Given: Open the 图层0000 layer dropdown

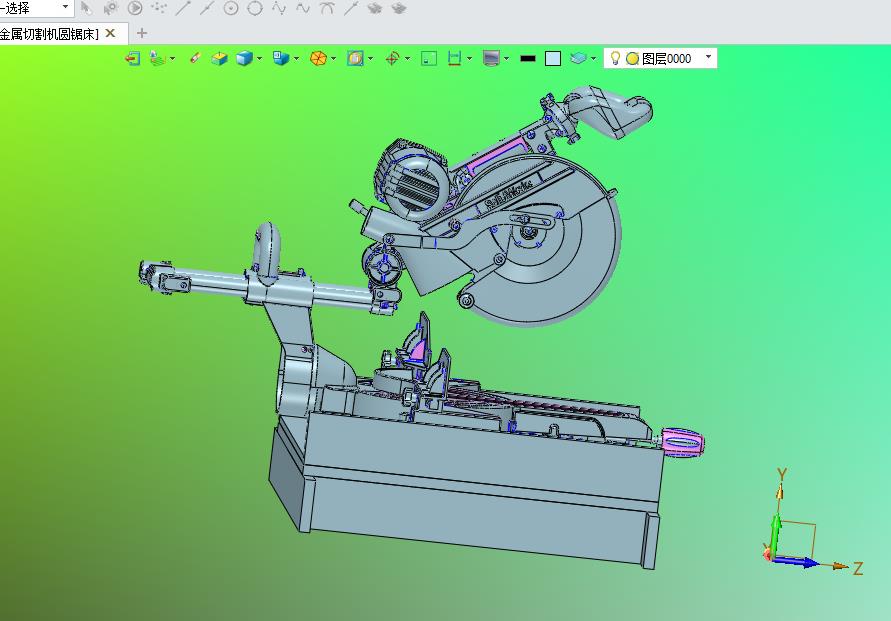Looking at the screenshot, I should [709, 57].
